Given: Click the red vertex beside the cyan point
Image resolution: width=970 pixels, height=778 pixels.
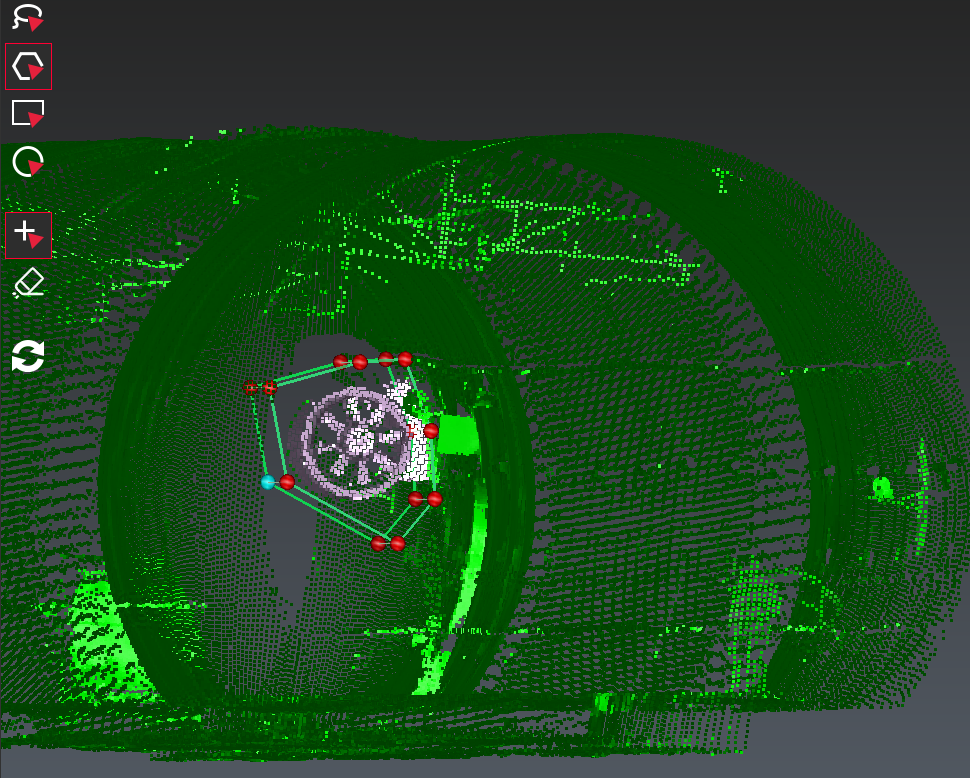Looking at the screenshot, I should [287, 482].
